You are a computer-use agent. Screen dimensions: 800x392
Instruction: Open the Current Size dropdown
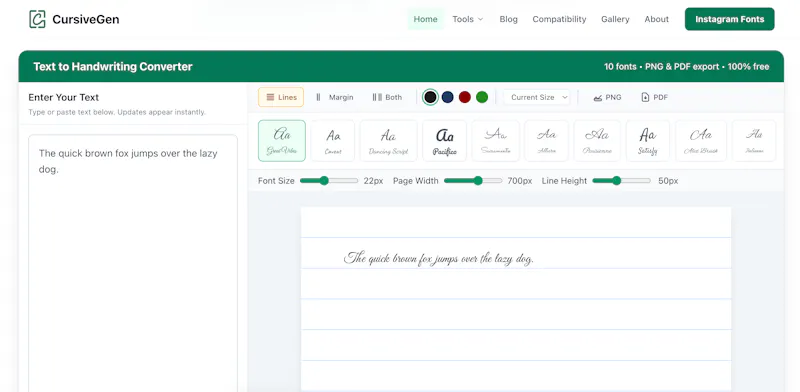537,97
